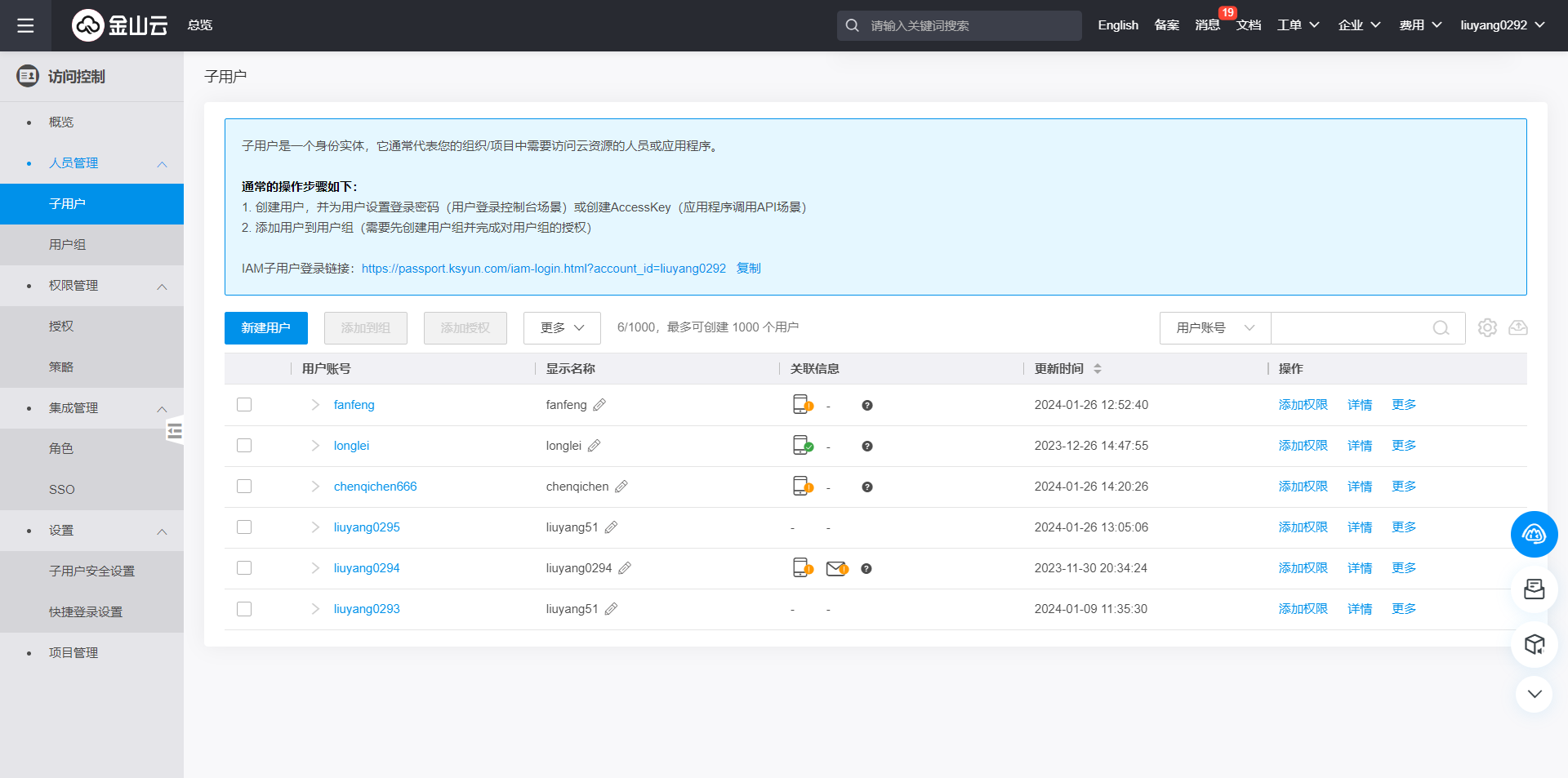Click the search magnifier in user filter
This screenshot has width=1568, height=778.
click(1441, 328)
